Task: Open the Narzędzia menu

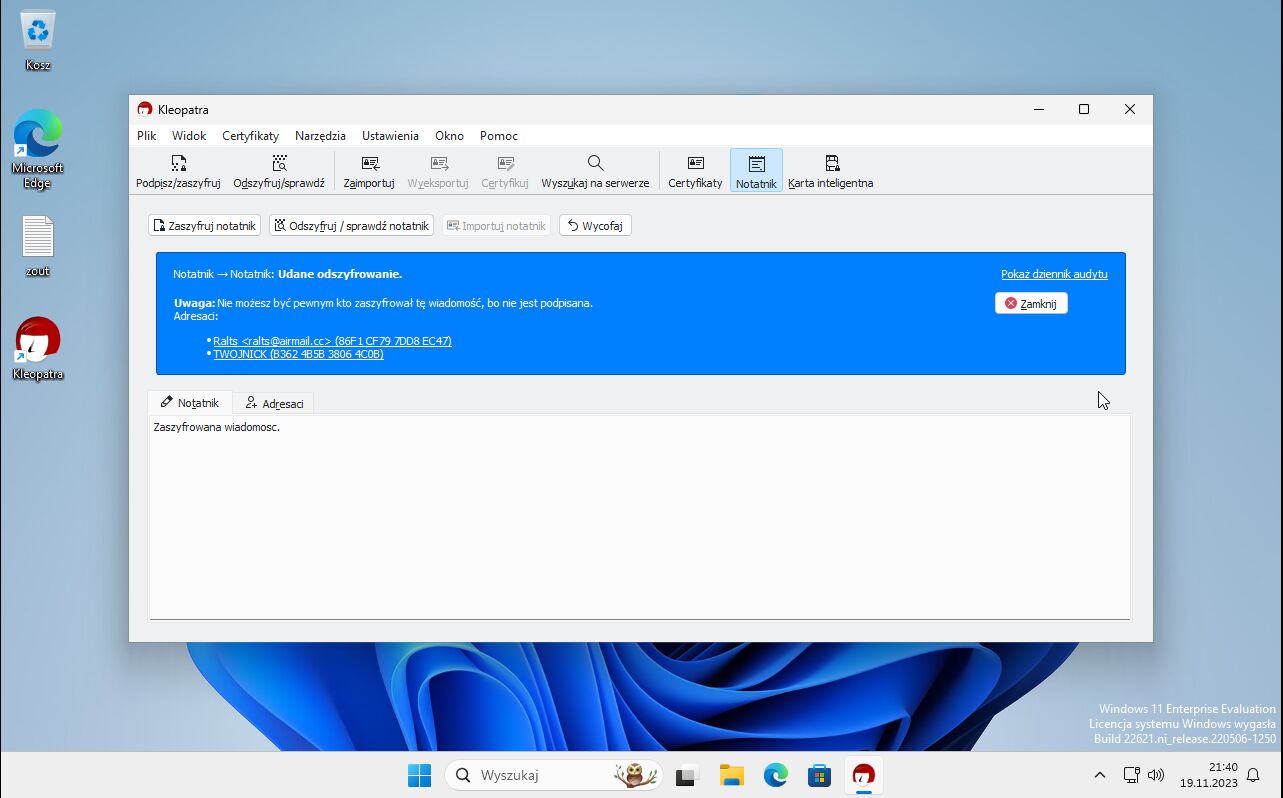Action: (x=320, y=136)
